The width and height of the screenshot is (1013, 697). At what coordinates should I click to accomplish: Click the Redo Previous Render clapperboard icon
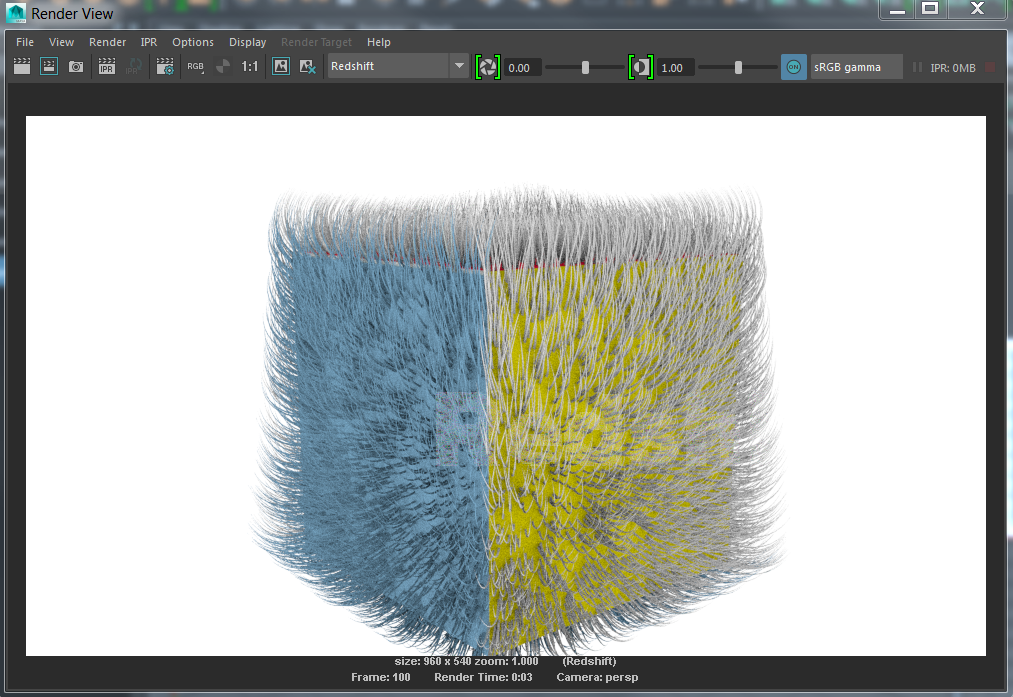[21, 67]
